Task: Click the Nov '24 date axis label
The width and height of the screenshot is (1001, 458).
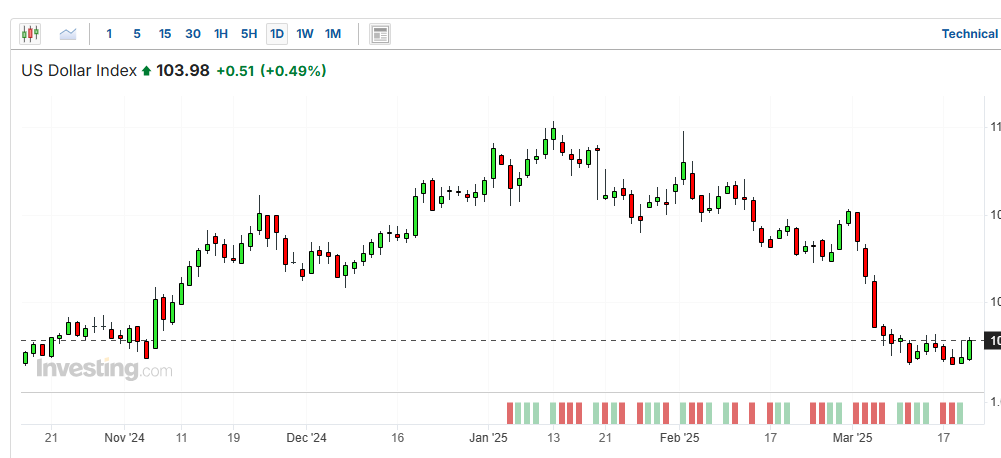Action: (124, 438)
